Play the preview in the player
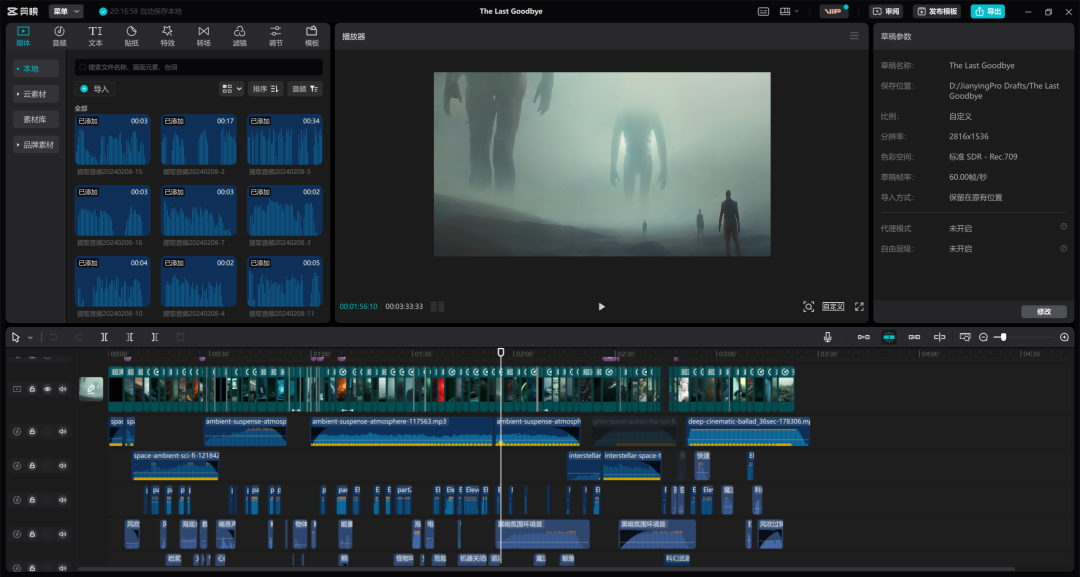Viewport: 1080px width, 577px height. point(601,306)
